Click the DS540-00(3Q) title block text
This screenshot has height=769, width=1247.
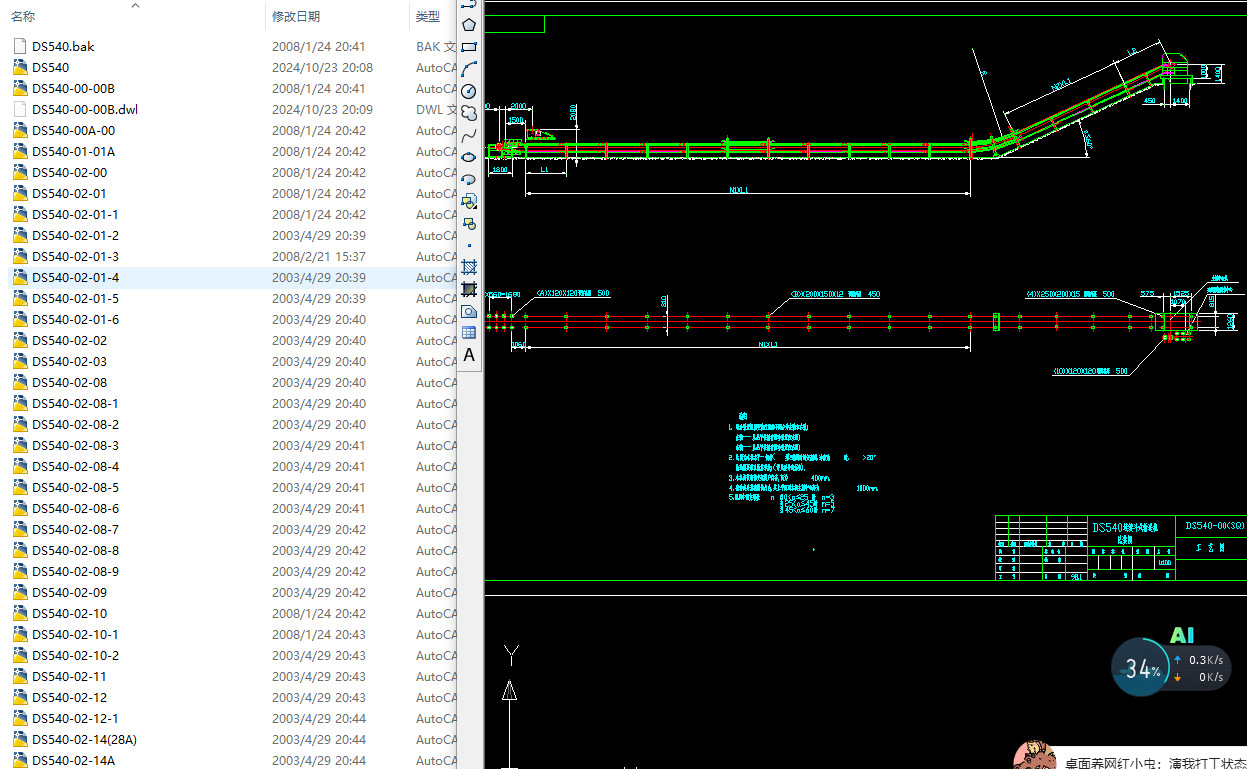(x=1214, y=525)
